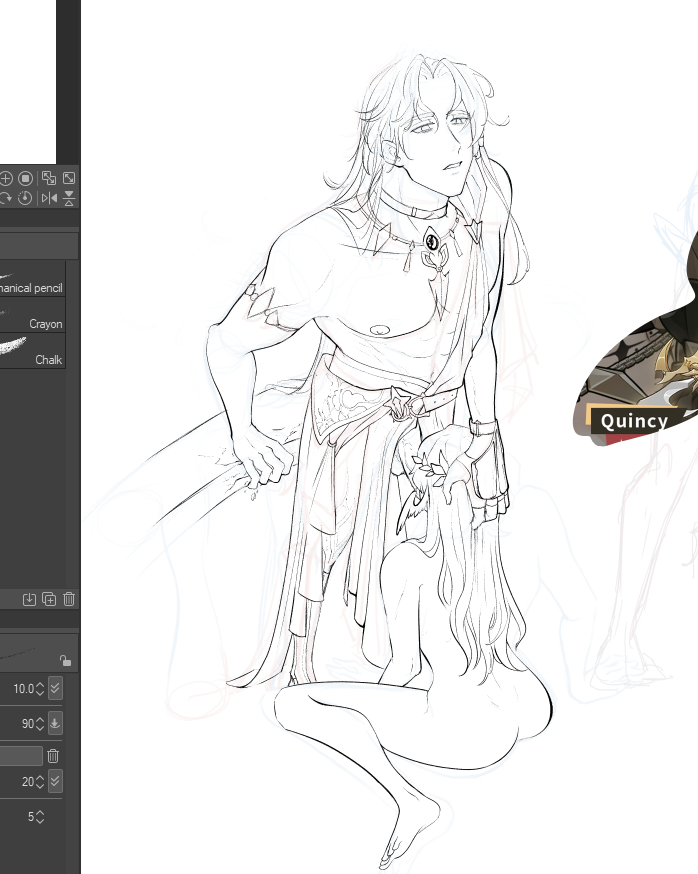Open brush size 10.0 dynamics dropdown

click(x=55, y=689)
